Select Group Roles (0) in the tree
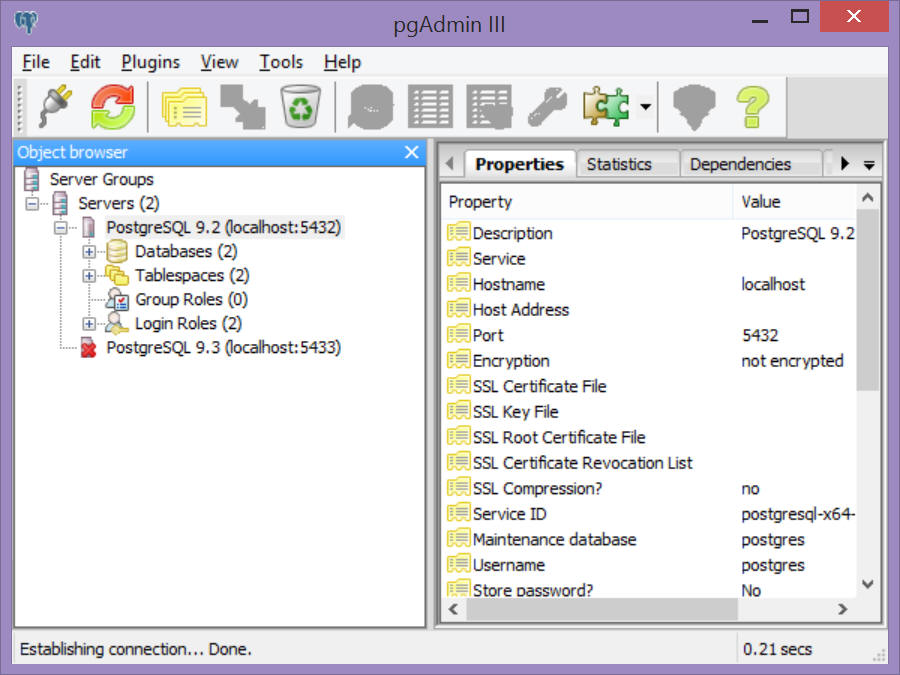 (x=191, y=299)
